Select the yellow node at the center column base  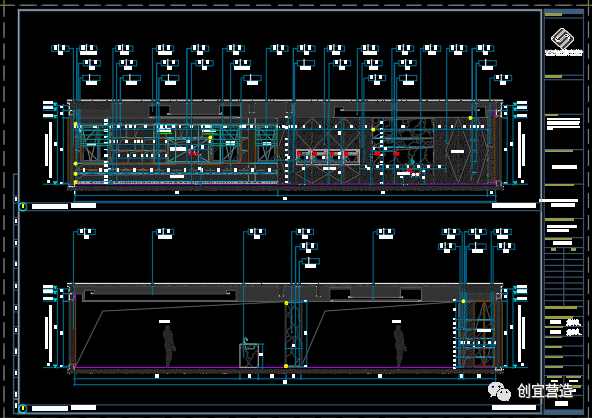coord(286,366)
